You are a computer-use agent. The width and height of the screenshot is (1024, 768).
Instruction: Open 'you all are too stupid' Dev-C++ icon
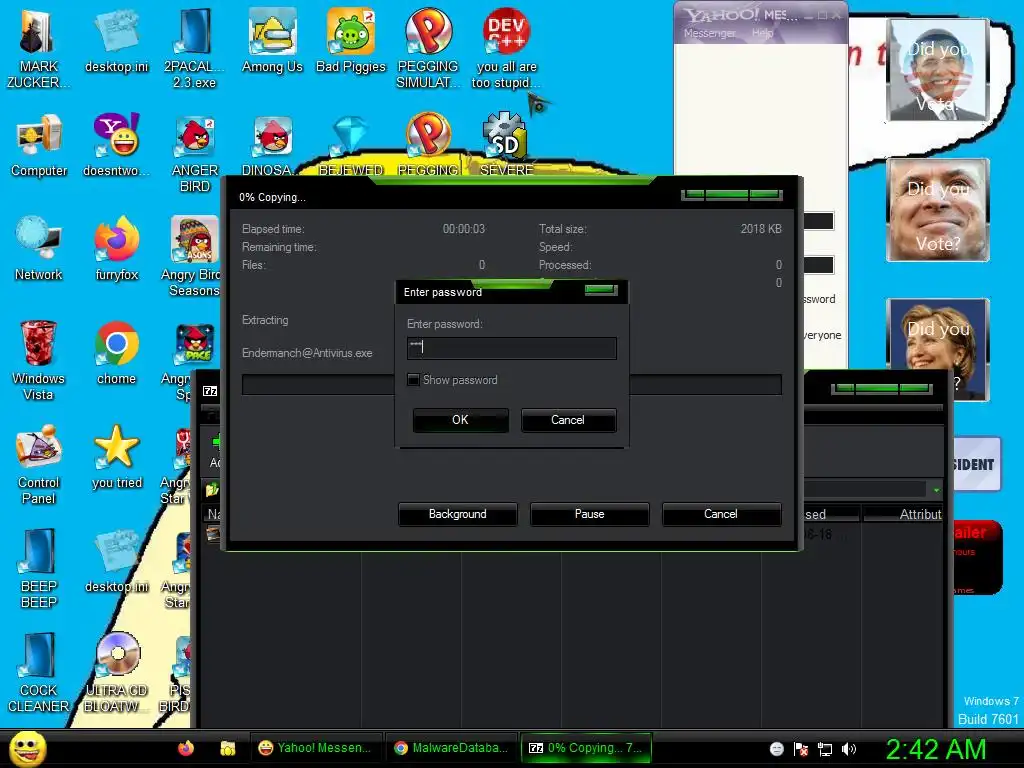[x=506, y=48]
